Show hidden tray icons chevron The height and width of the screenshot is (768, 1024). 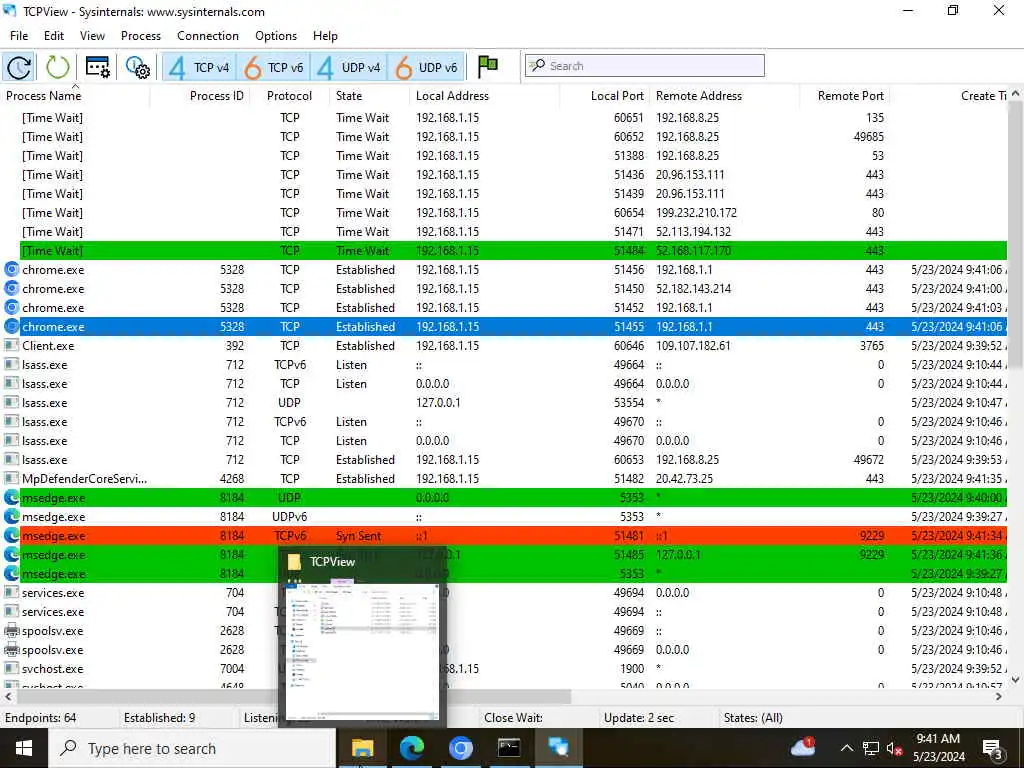[x=846, y=748]
